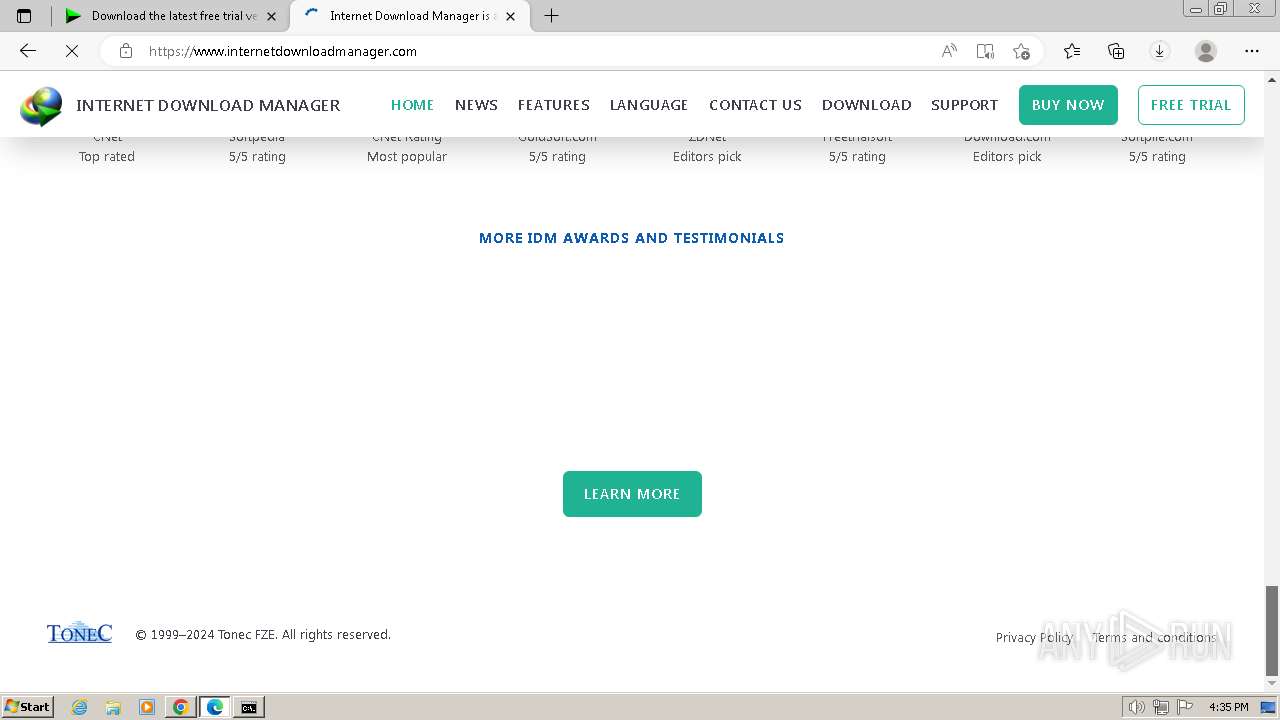The image size is (1280, 720).
Task: Click the browser back arrow
Action: (x=28, y=51)
